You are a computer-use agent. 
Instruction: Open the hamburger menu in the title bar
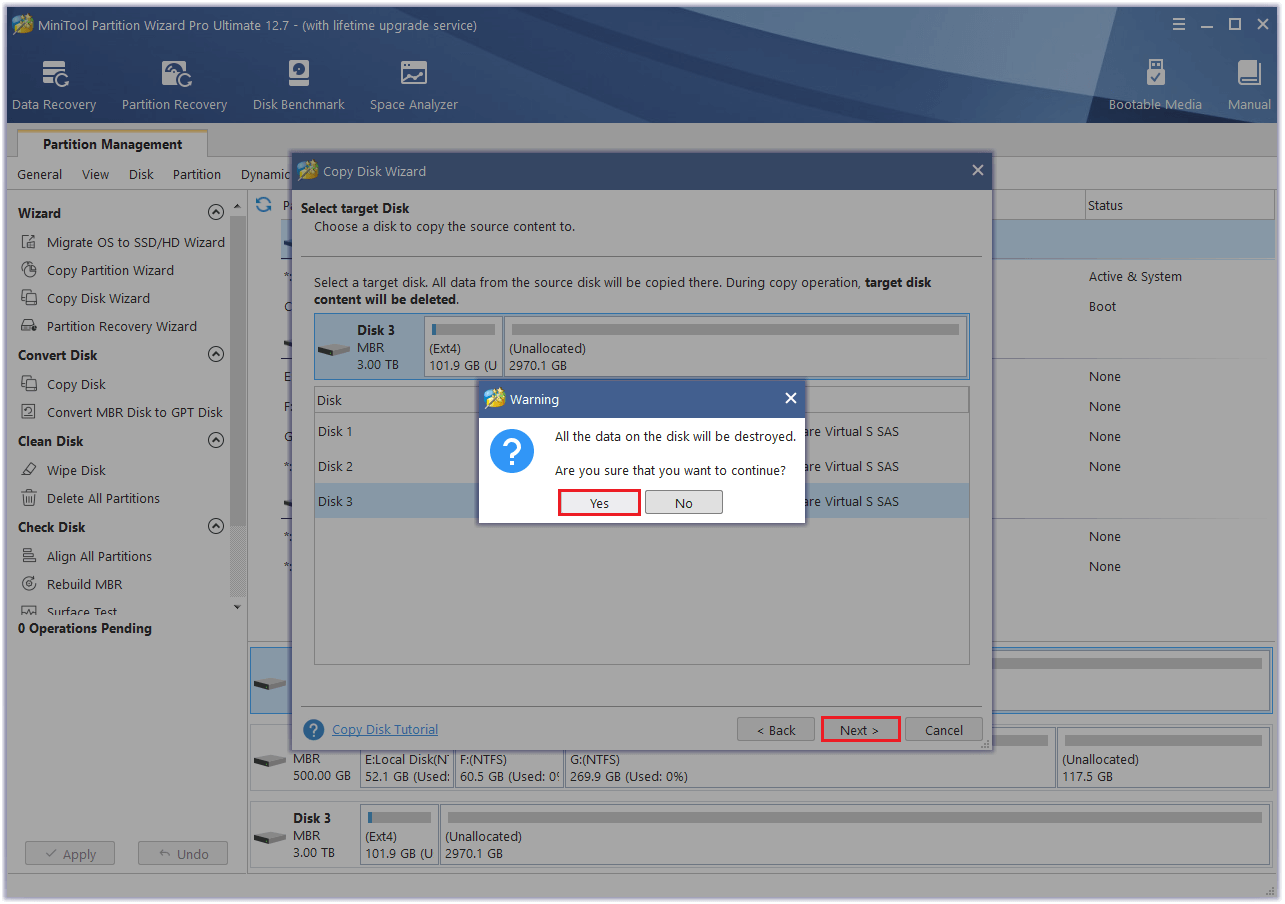click(x=1180, y=24)
